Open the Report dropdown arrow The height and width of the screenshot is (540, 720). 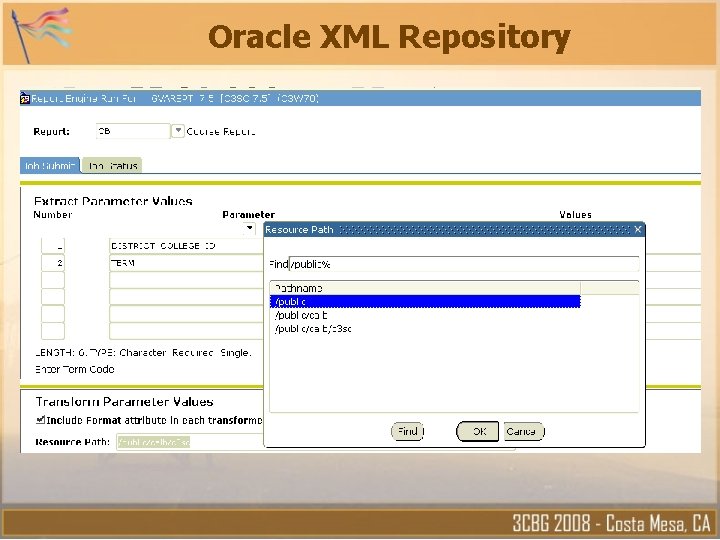(178, 131)
